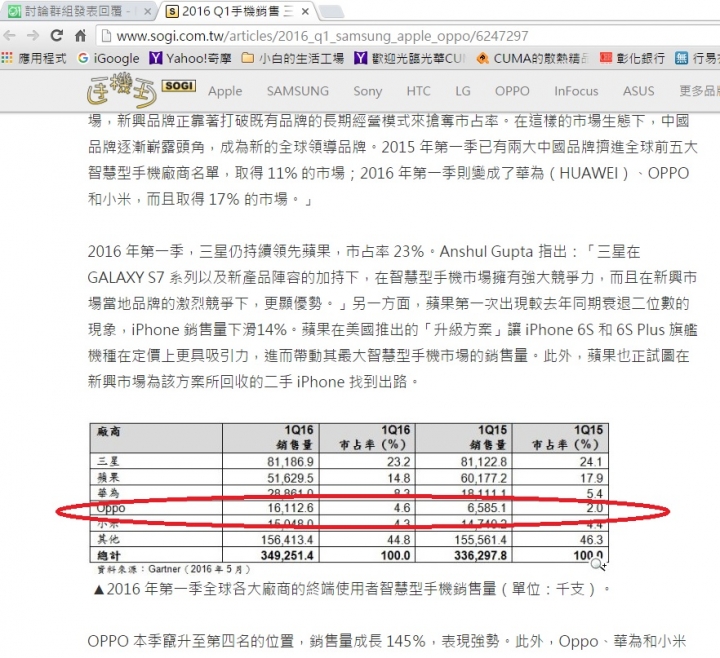Open the 彰化銀行 bookmark

click(x=632, y=58)
